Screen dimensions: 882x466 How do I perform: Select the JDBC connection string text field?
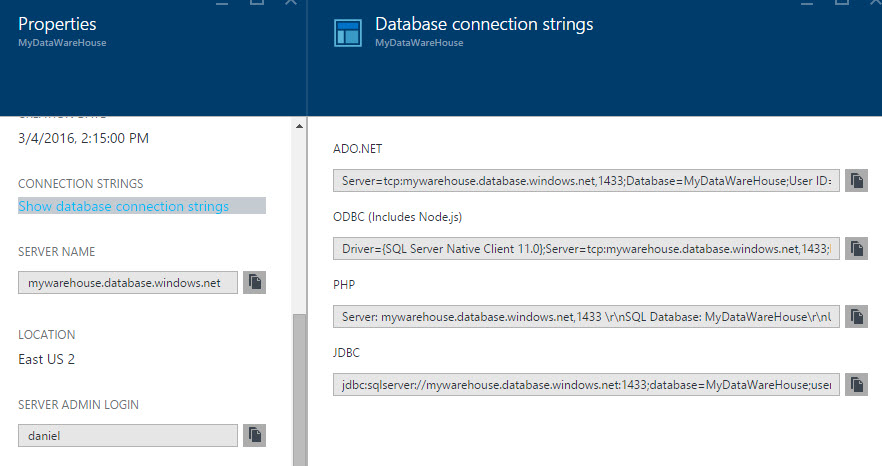tap(586, 383)
